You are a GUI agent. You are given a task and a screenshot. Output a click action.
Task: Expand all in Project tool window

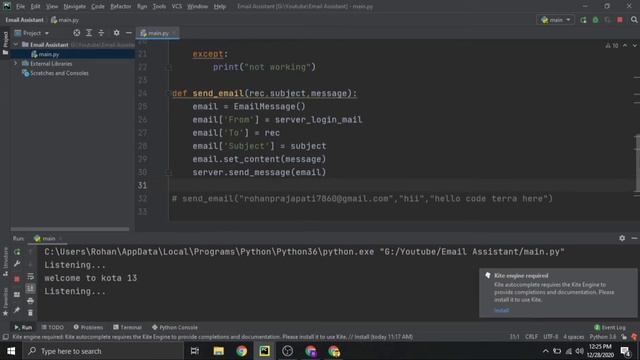tap(89, 33)
